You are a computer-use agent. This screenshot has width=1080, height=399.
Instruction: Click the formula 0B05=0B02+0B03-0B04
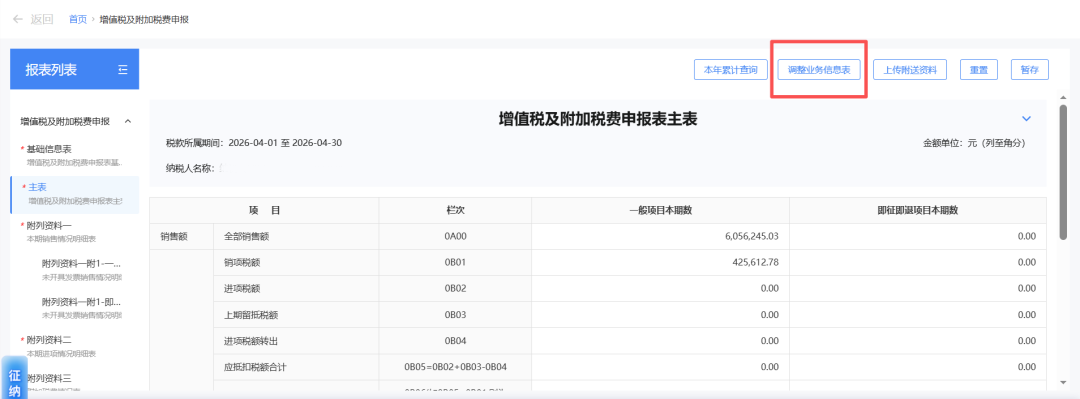pos(455,367)
